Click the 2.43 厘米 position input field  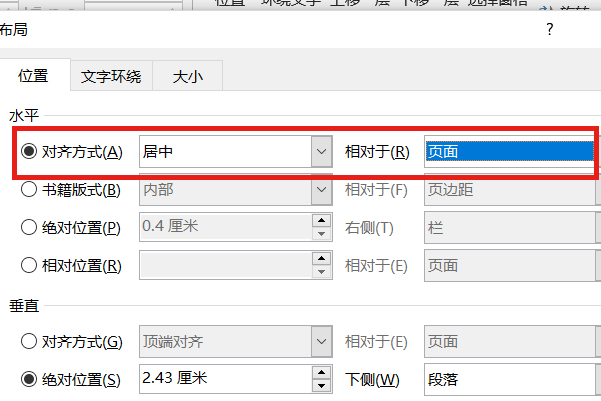pyautogui.click(x=225, y=379)
